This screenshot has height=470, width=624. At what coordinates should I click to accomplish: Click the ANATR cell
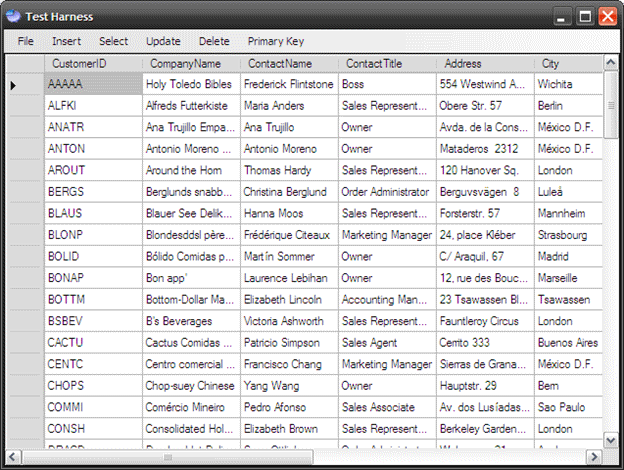[x=93, y=127]
